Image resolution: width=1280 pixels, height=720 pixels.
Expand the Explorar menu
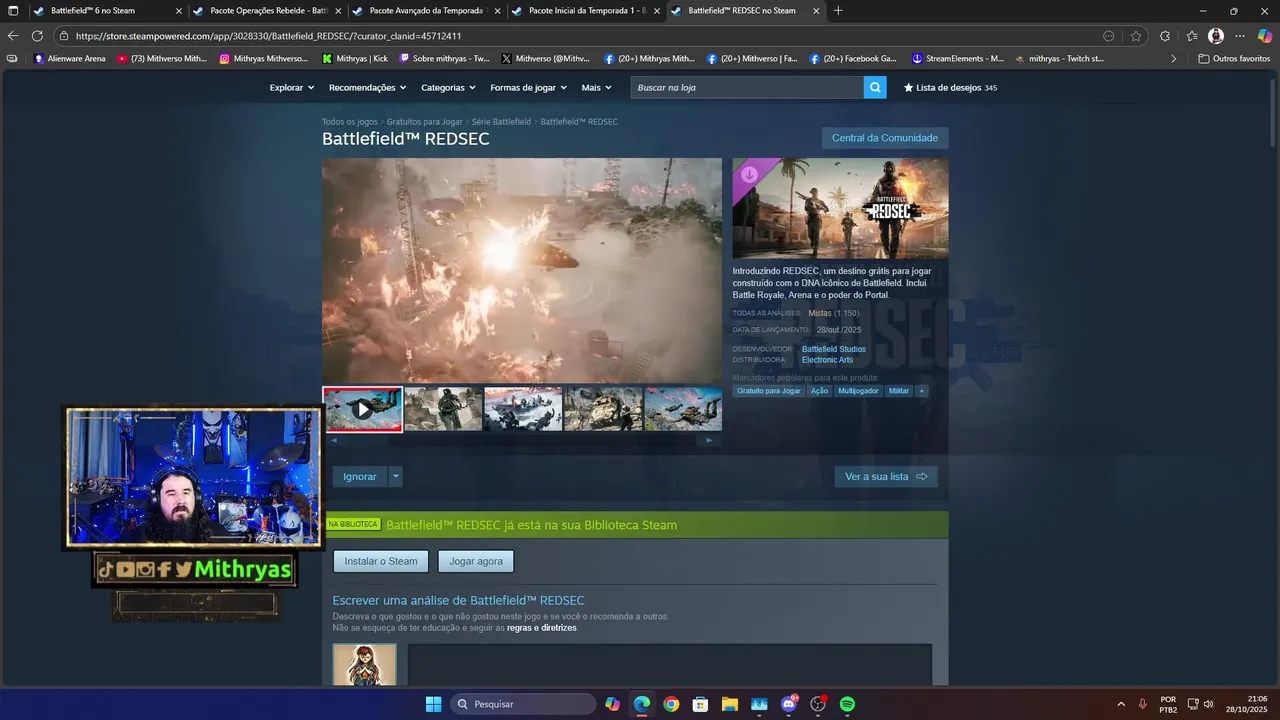point(292,88)
